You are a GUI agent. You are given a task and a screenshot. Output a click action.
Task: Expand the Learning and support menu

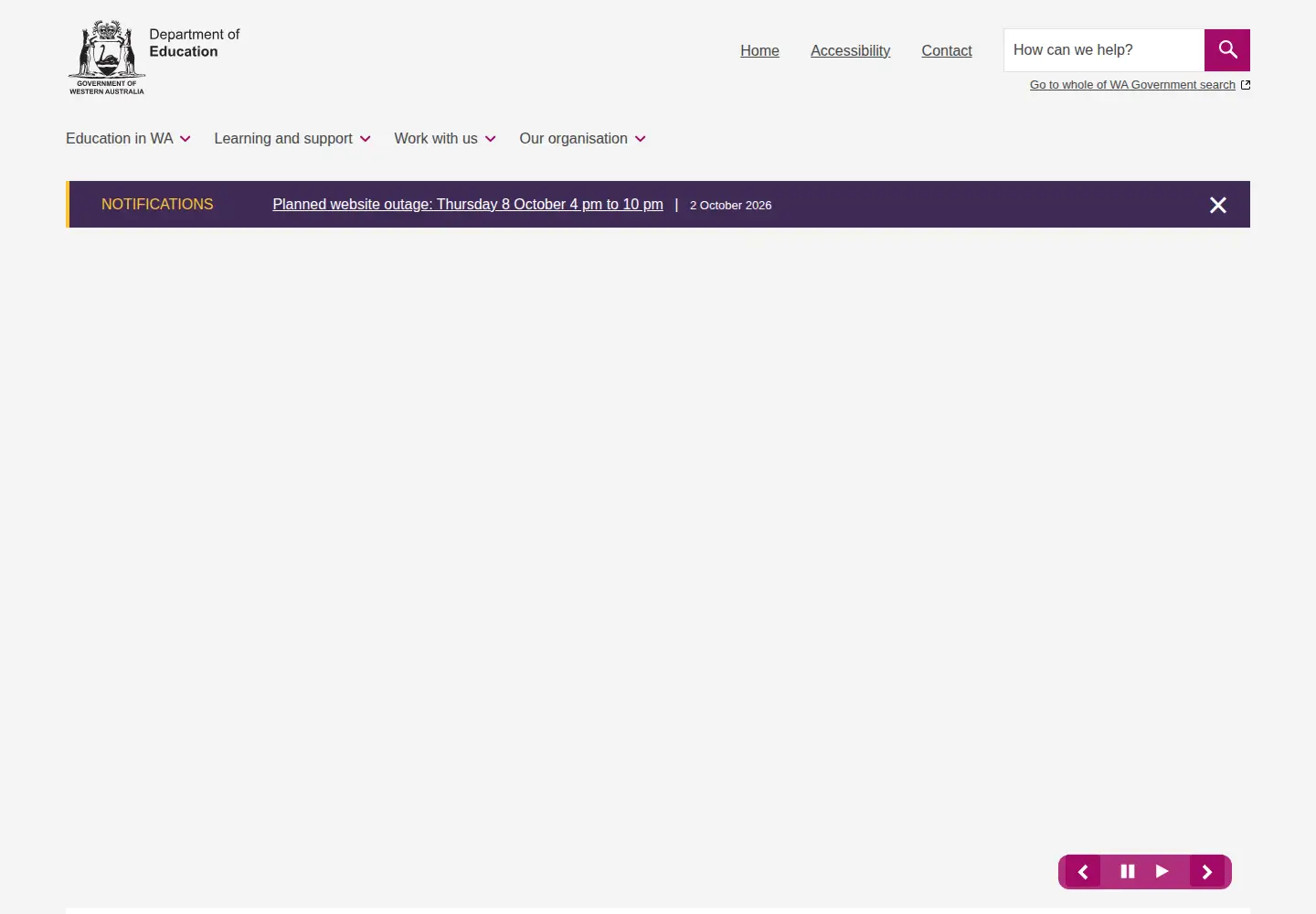tap(292, 139)
